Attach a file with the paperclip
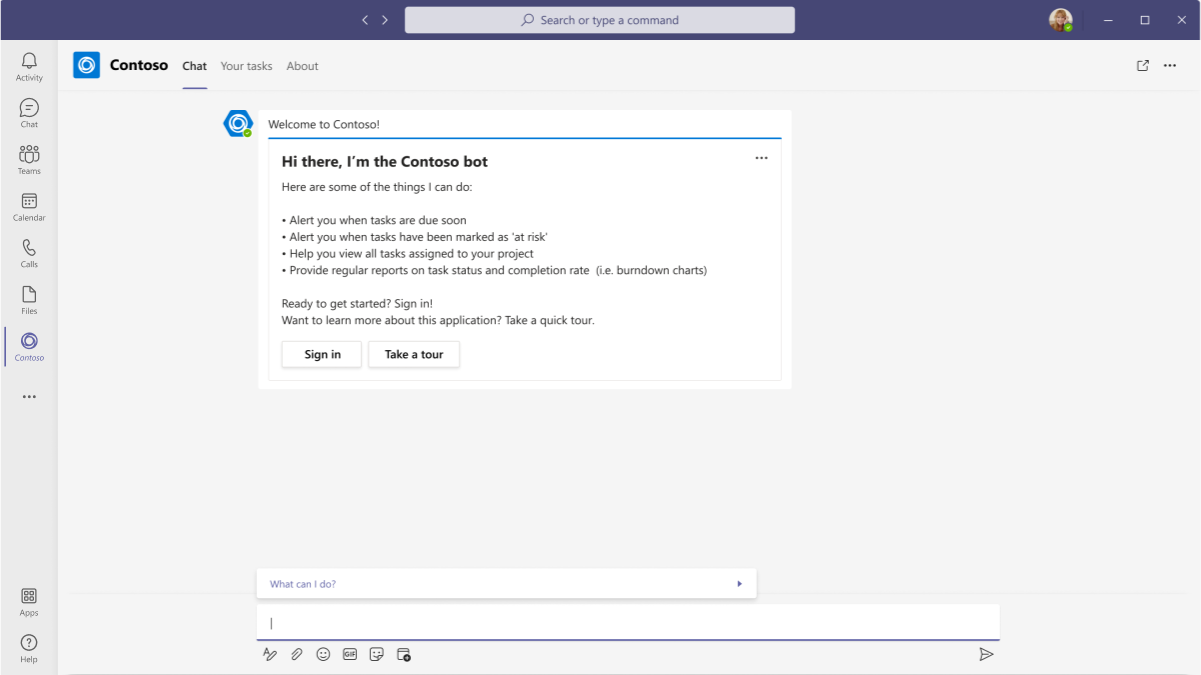This screenshot has width=1201, height=675. [x=296, y=654]
